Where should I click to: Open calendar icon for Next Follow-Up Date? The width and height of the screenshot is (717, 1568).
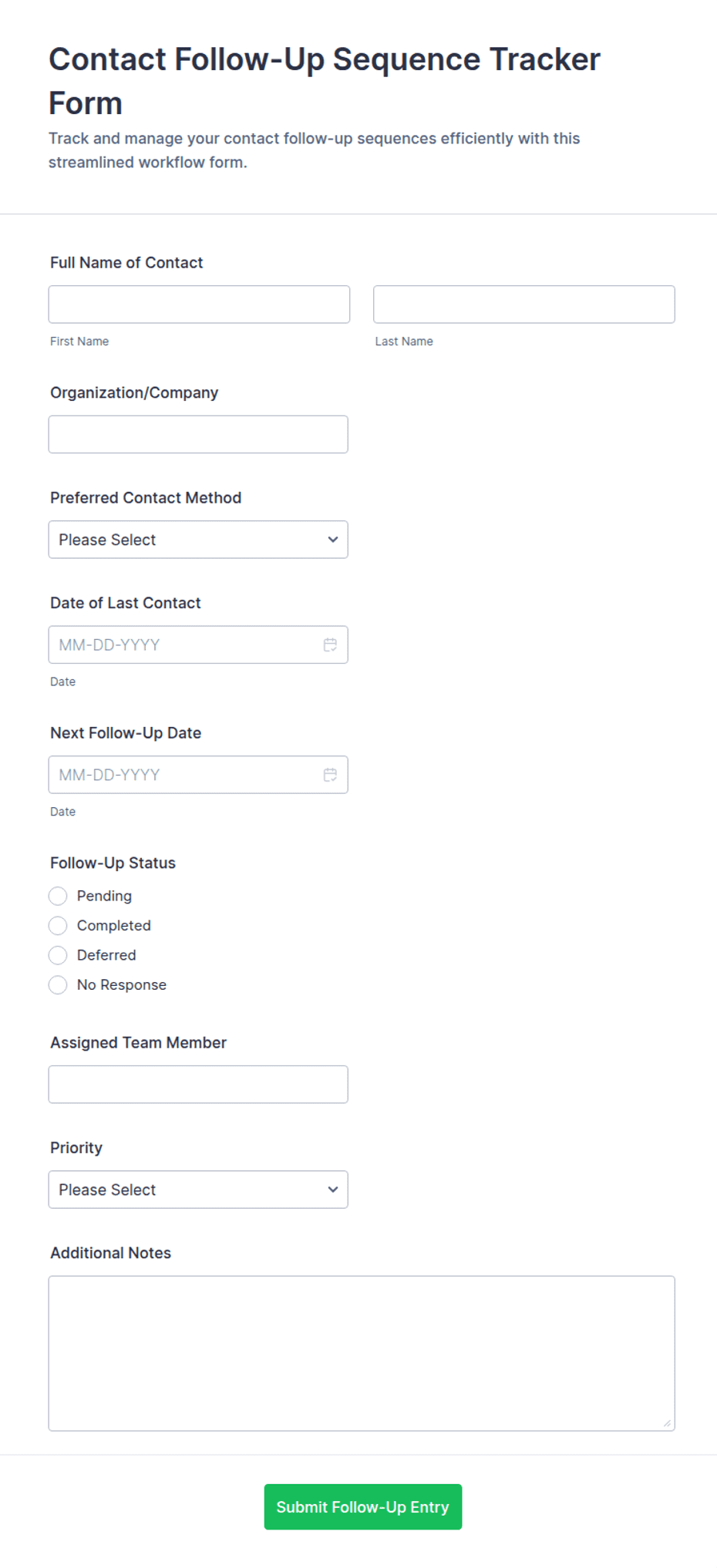tap(330, 775)
